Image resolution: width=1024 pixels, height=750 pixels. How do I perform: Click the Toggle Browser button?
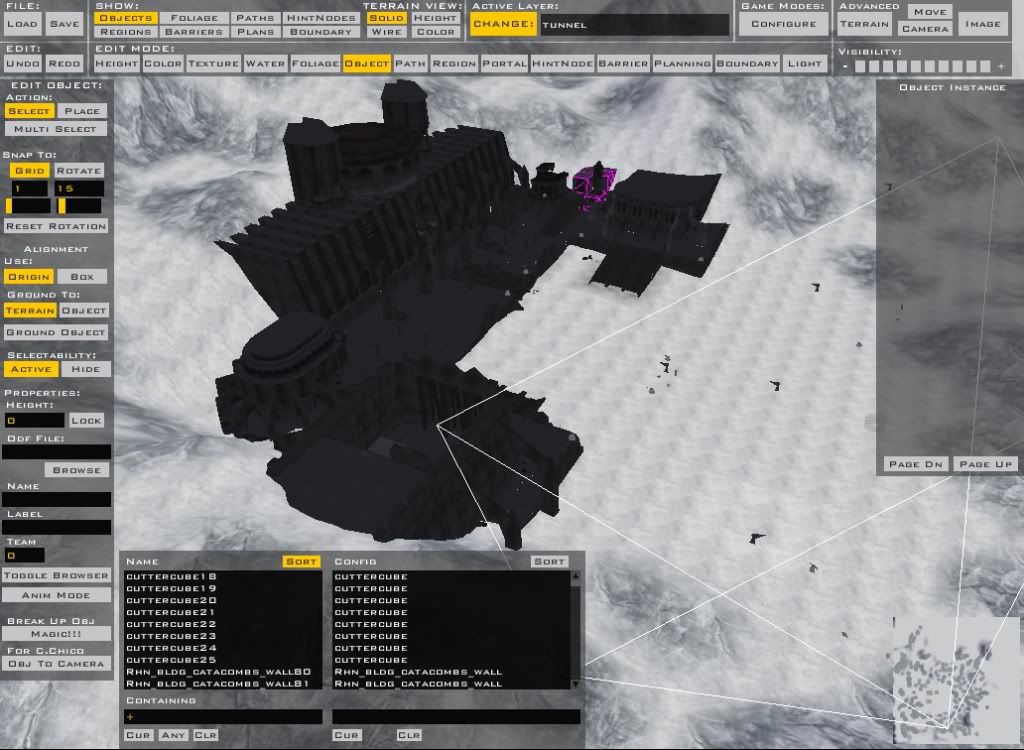pos(56,575)
